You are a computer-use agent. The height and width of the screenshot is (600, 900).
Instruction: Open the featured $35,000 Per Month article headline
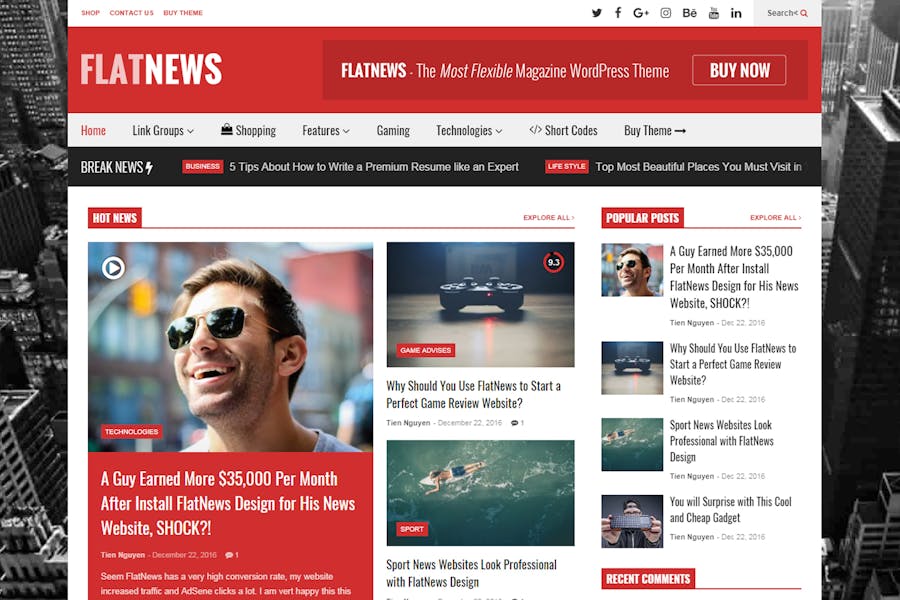pos(228,503)
